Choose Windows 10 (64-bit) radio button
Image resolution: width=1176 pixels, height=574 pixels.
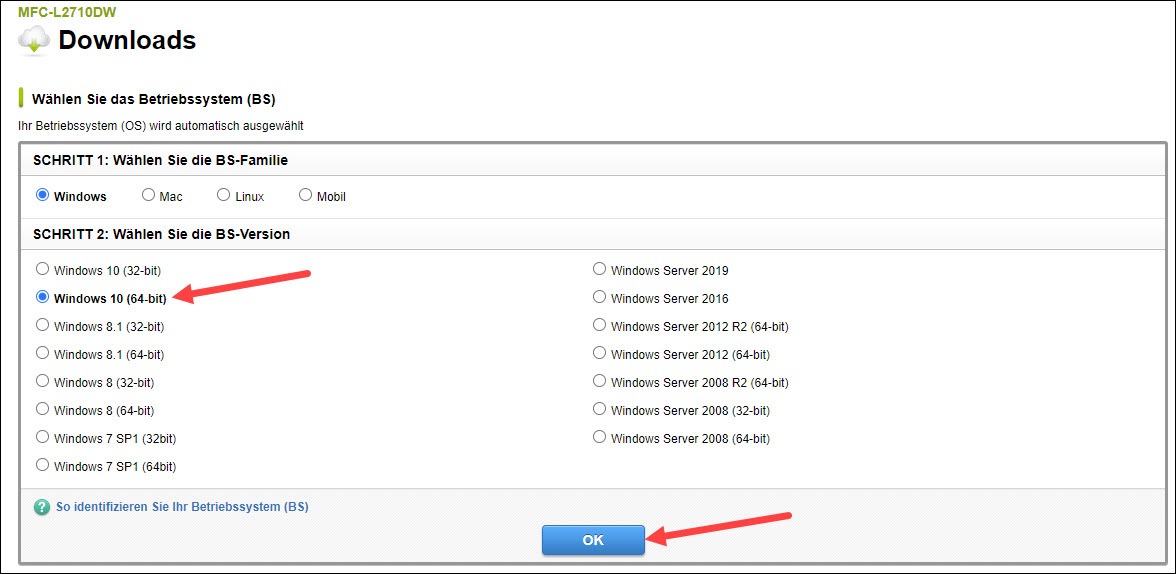[42, 297]
